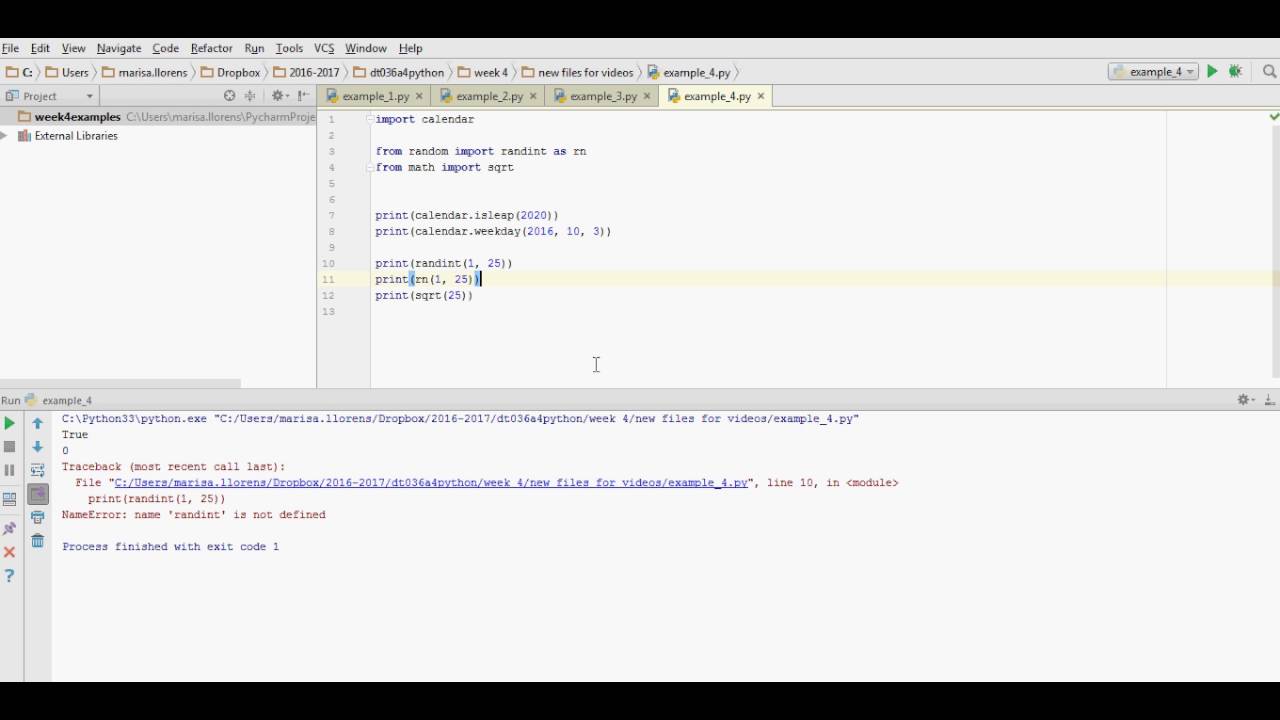
Task: Open Search Everywhere magnifier icon
Action: pos(1270,72)
